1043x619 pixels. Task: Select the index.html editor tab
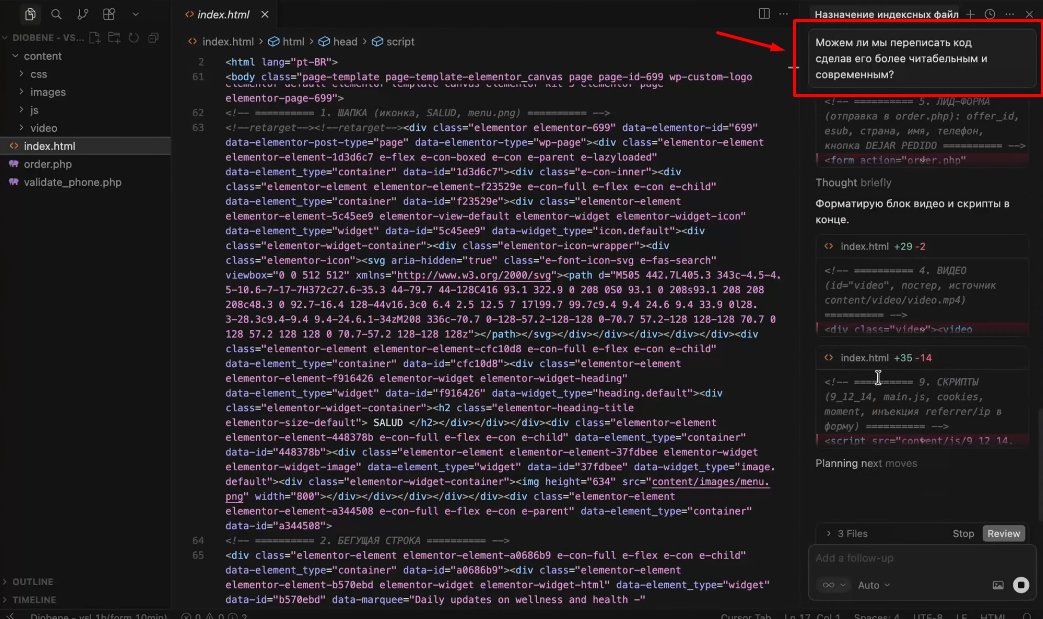tap(224, 14)
